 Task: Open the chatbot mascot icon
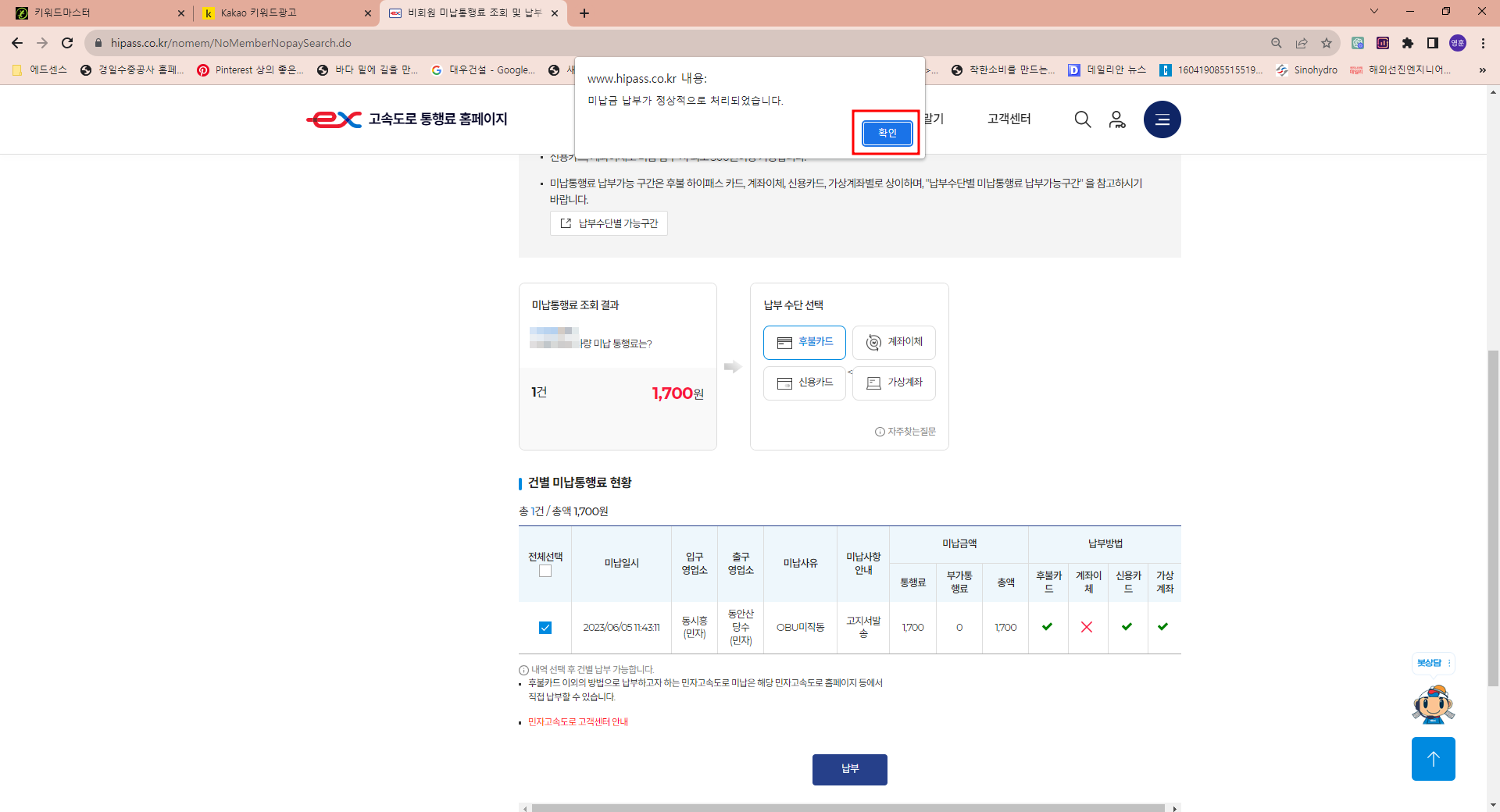coord(1434,704)
